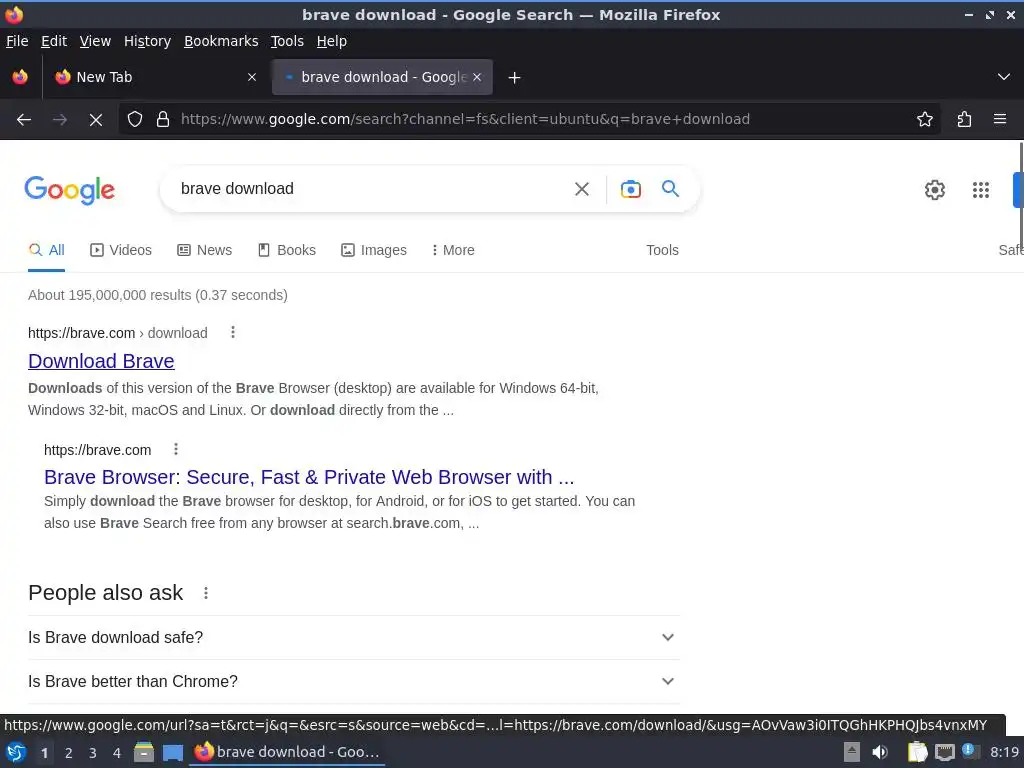
Task: Open the removable media eject tray icon
Action: (852, 752)
